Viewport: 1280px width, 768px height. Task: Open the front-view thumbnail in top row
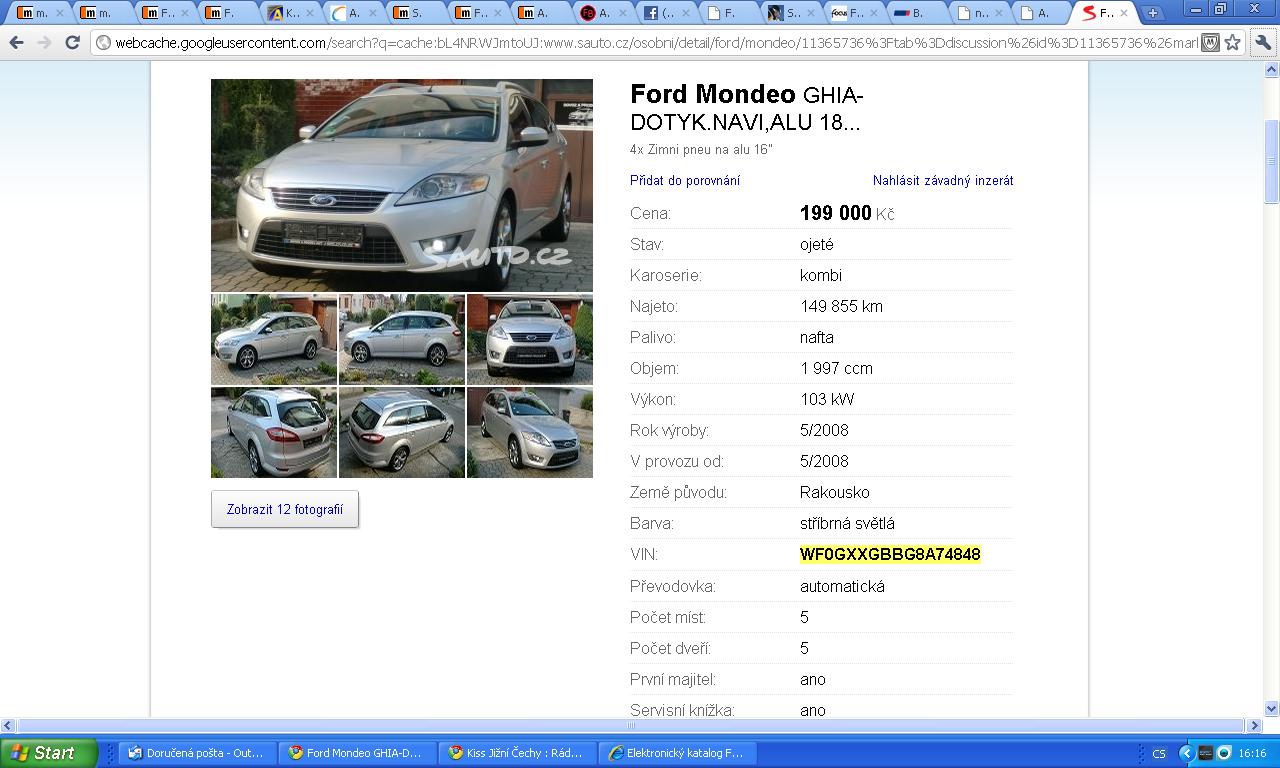(x=529, y=339)
